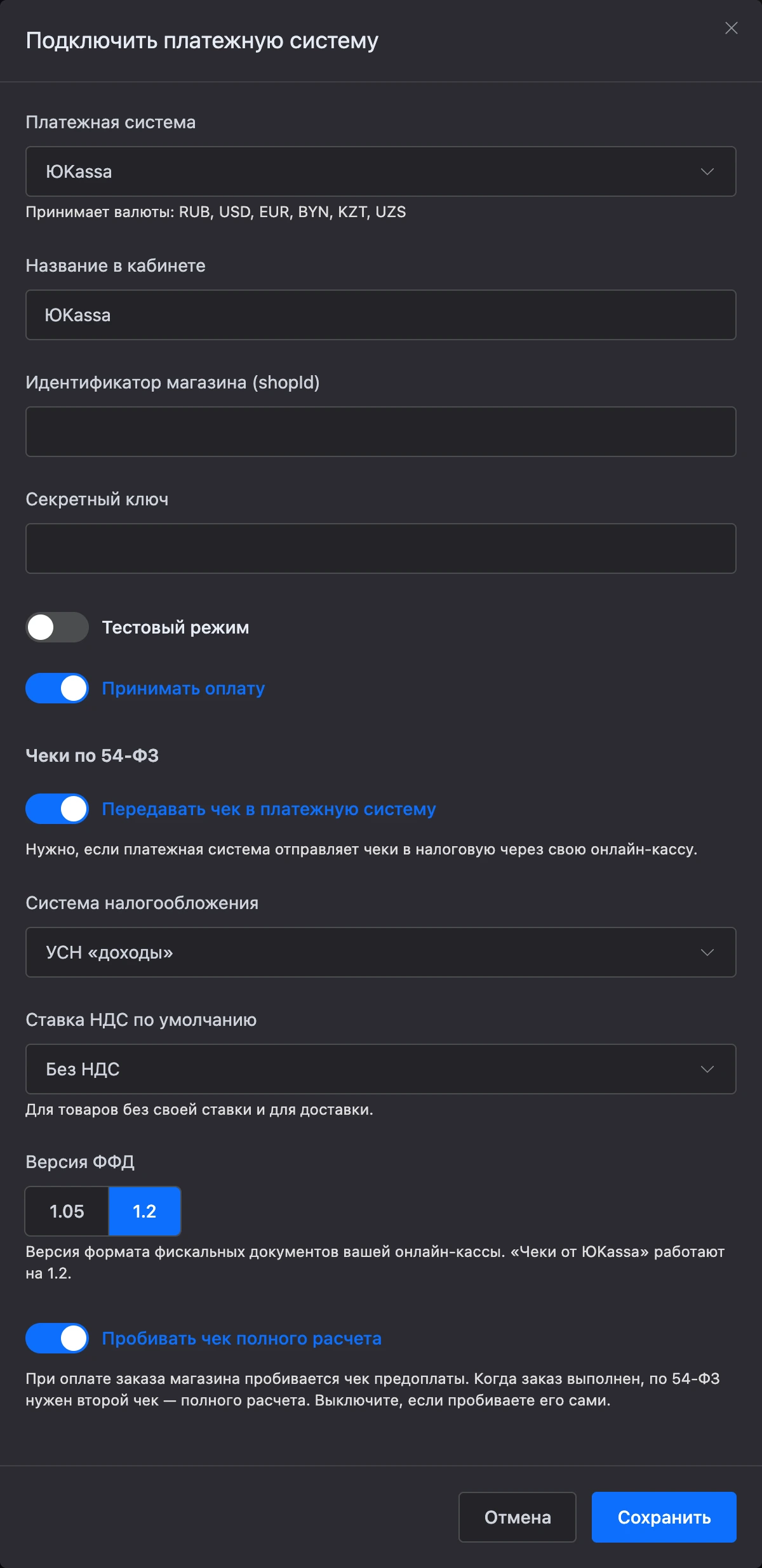
Task: Toggle Пробивать чек полного расчета off
Action: pos(57,1338)
